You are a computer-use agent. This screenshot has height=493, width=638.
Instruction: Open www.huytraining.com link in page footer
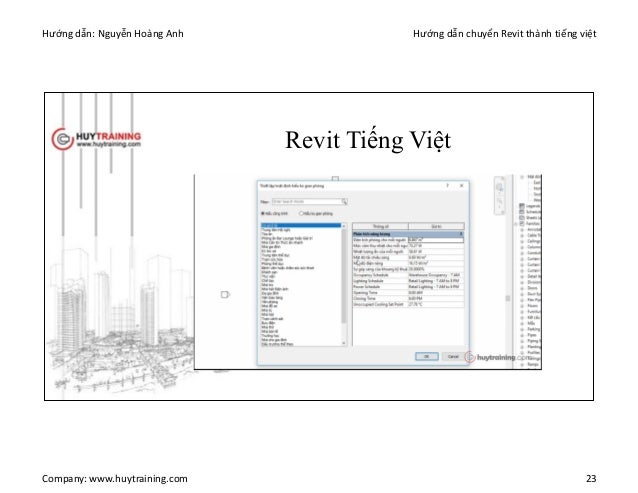tap(138, 478)
